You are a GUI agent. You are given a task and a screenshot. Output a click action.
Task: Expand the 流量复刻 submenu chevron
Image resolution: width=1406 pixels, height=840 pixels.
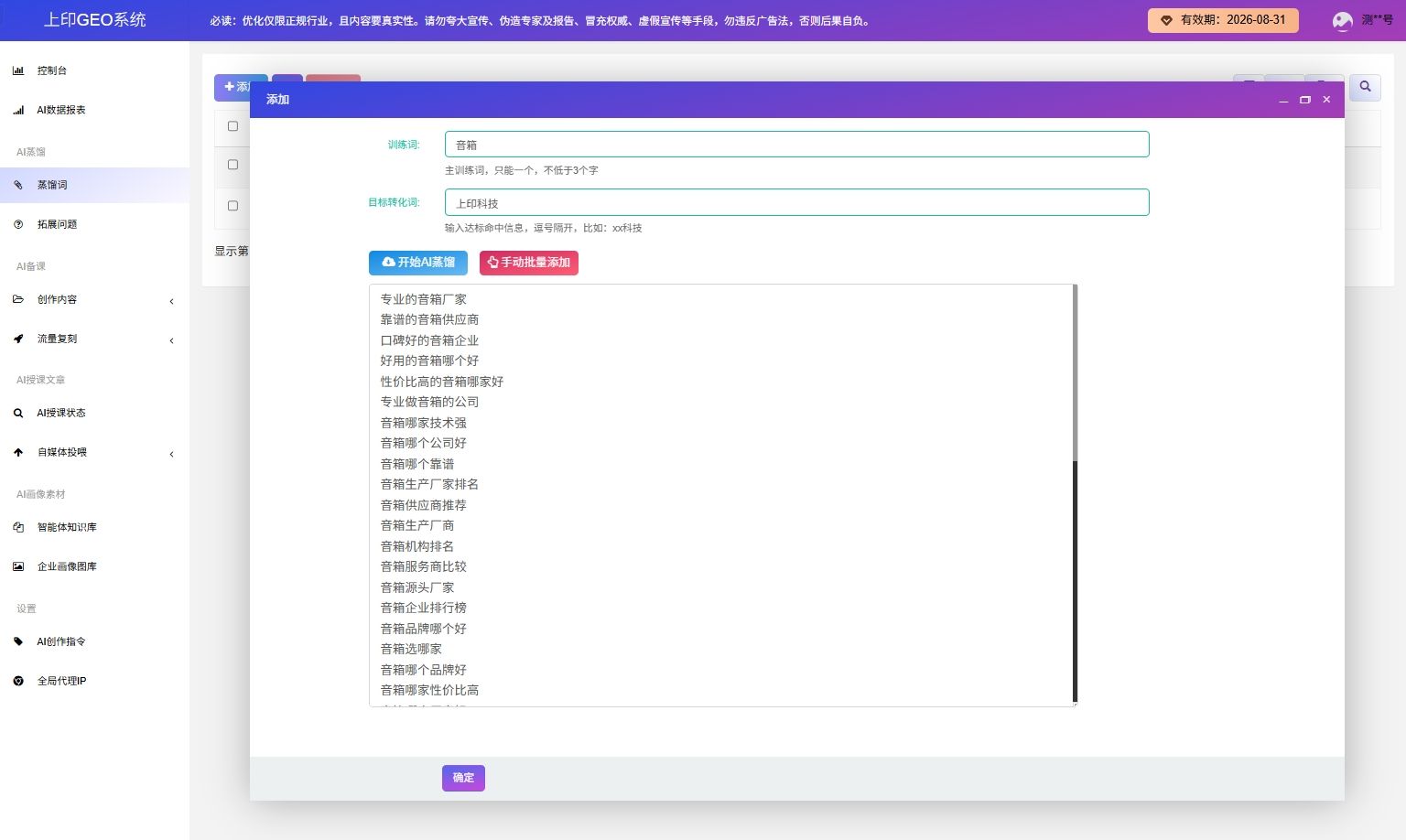[171, 340]
